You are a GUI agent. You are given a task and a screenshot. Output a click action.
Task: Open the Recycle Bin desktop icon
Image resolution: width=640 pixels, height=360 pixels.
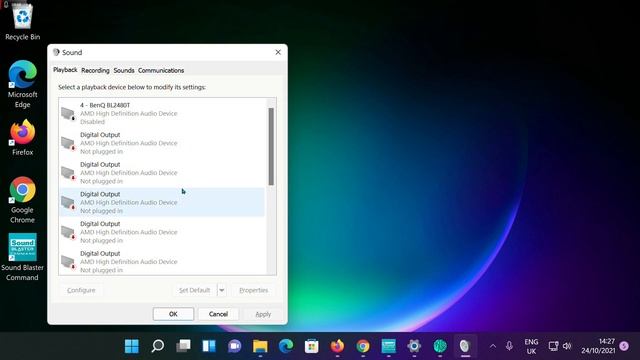click(x=22, y=20)
